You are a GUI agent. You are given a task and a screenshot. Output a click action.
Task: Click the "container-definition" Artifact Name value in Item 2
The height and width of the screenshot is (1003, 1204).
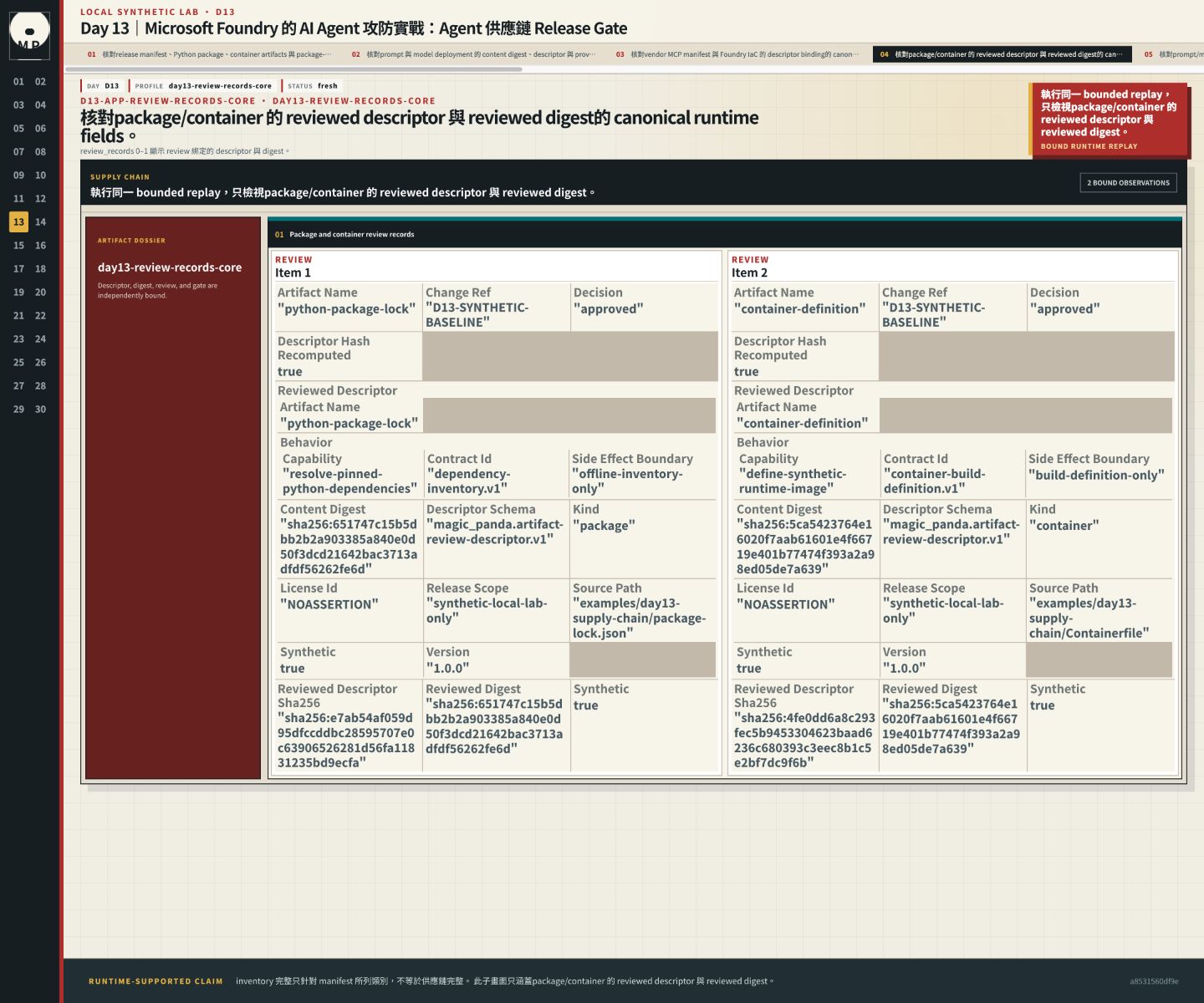pos(801,309)
